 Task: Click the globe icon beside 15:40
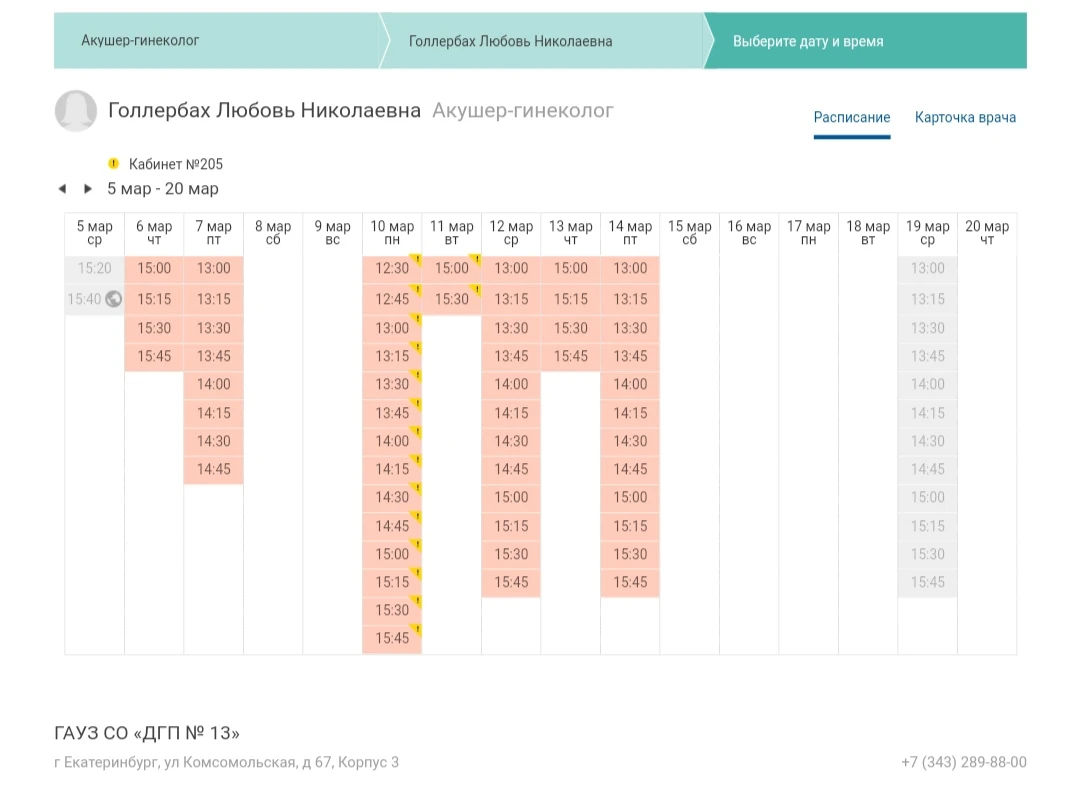[x=114, y=299]
